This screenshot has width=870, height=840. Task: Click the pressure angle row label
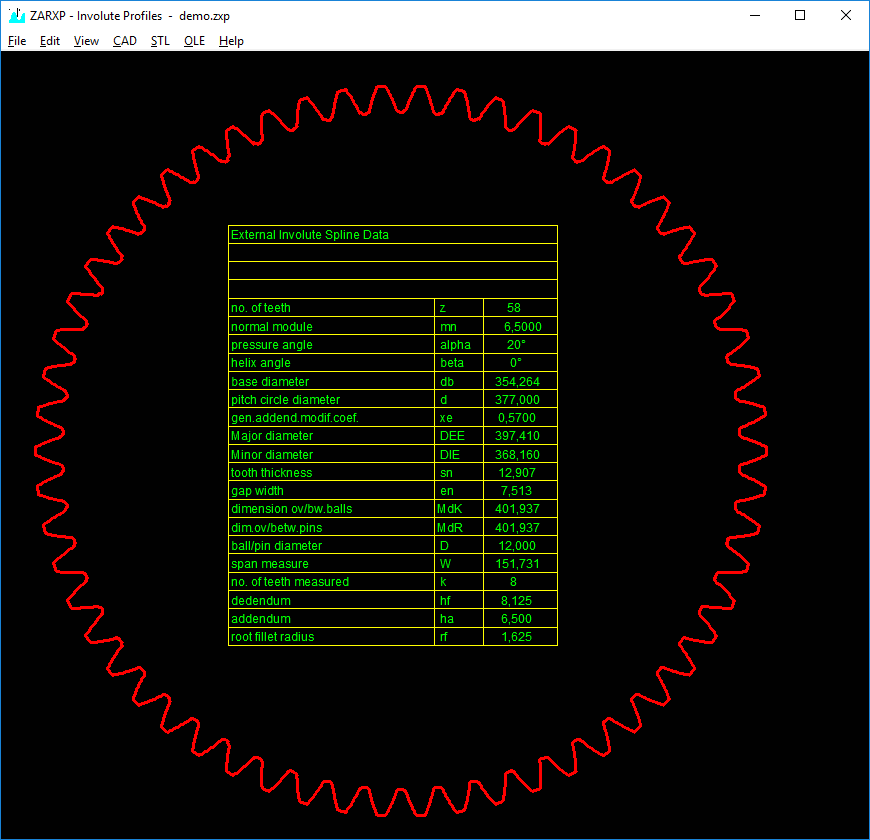coord(271,345)
